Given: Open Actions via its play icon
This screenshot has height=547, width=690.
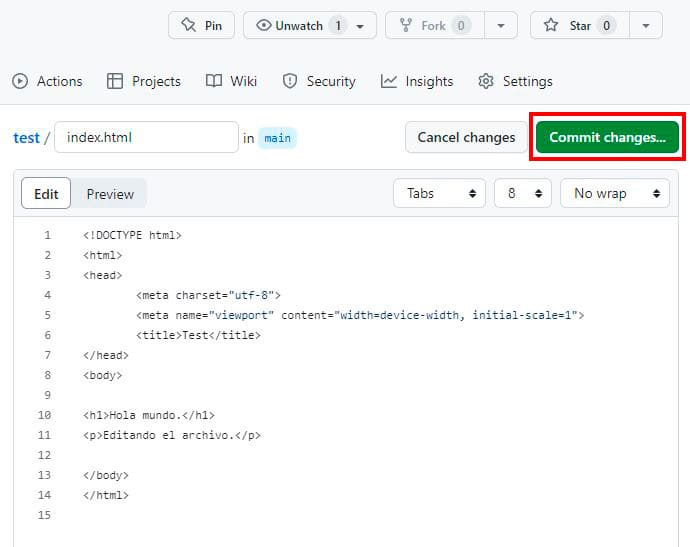Looking at the screenshot, I should [x=20, y=81].
